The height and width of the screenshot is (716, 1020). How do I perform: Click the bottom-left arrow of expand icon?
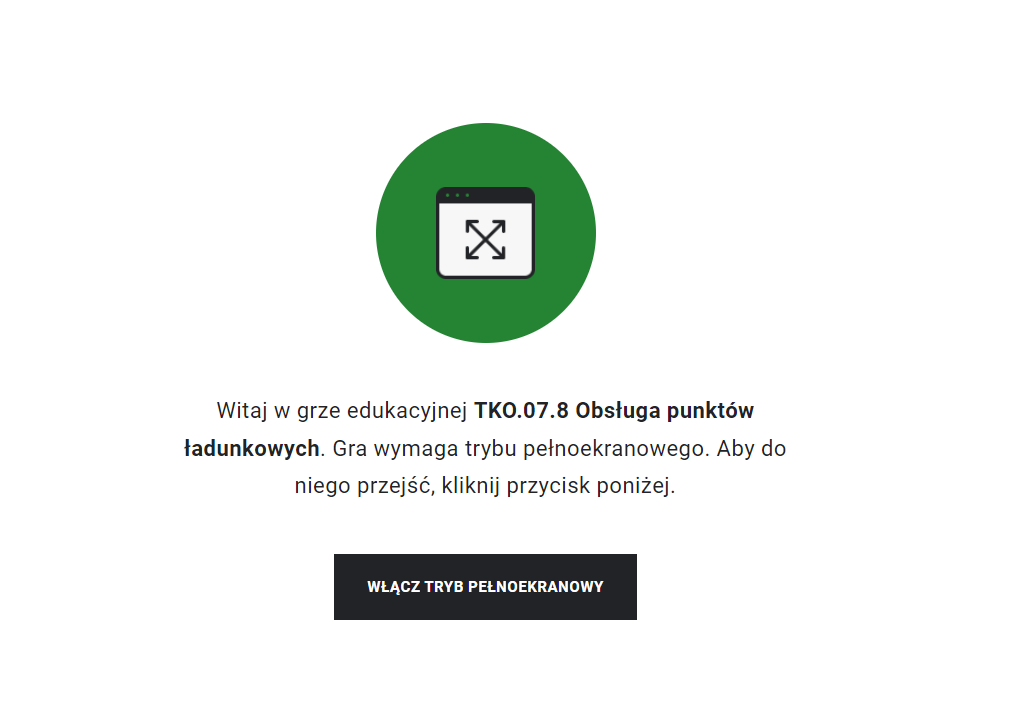[x=473, y=252]
